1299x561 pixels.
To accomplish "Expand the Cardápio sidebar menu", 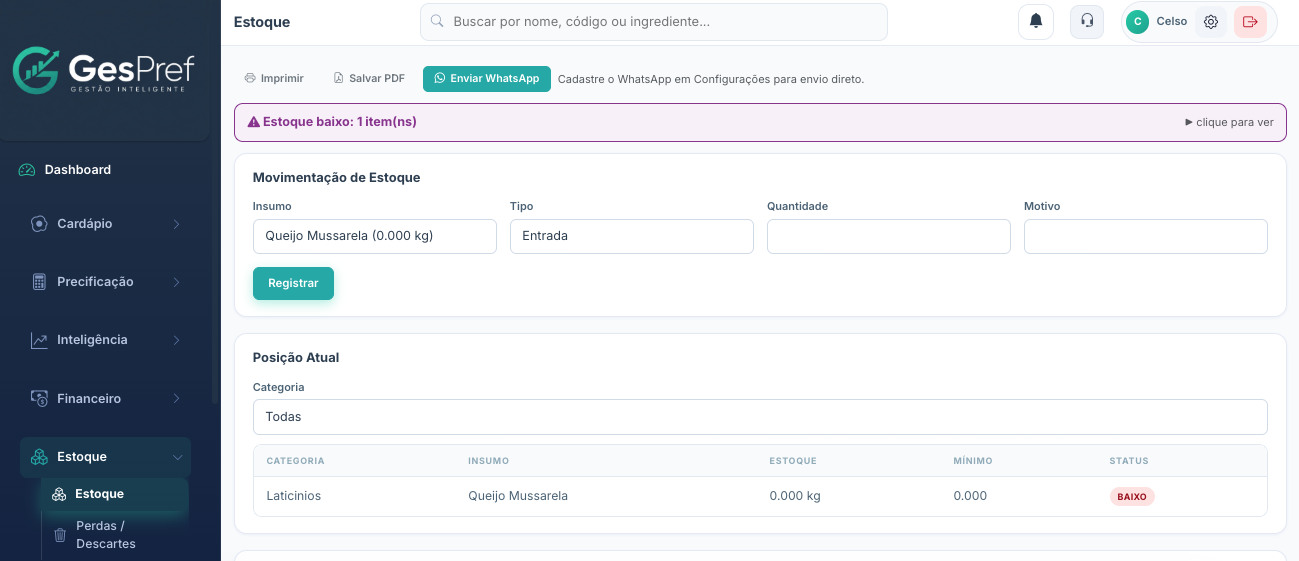I will pyautogui.click(x=105, y=224).
